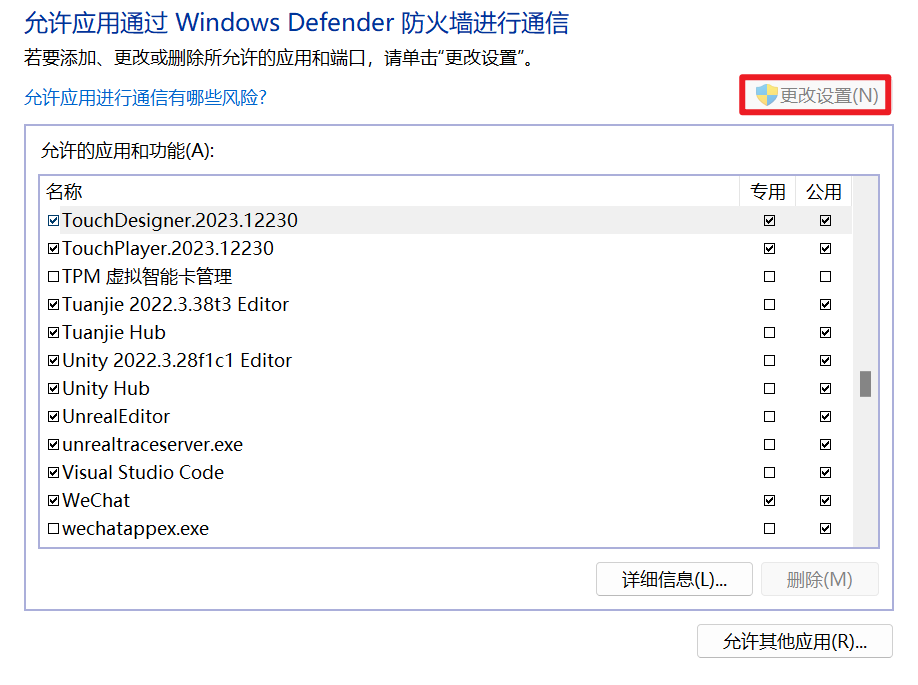Toggle Tuanjie 2022.3.38t3 Editor 公用 checkbox
Viewport: 918px width, 685px height.
825,304
